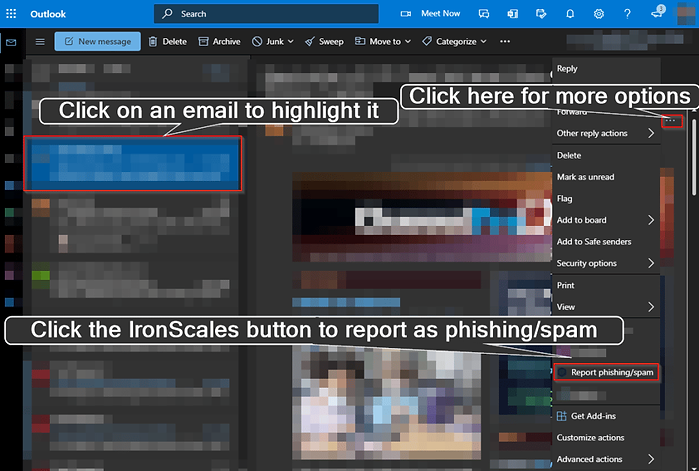
Task: Expand Add to board submenu chevron
Action: point(651,220)
